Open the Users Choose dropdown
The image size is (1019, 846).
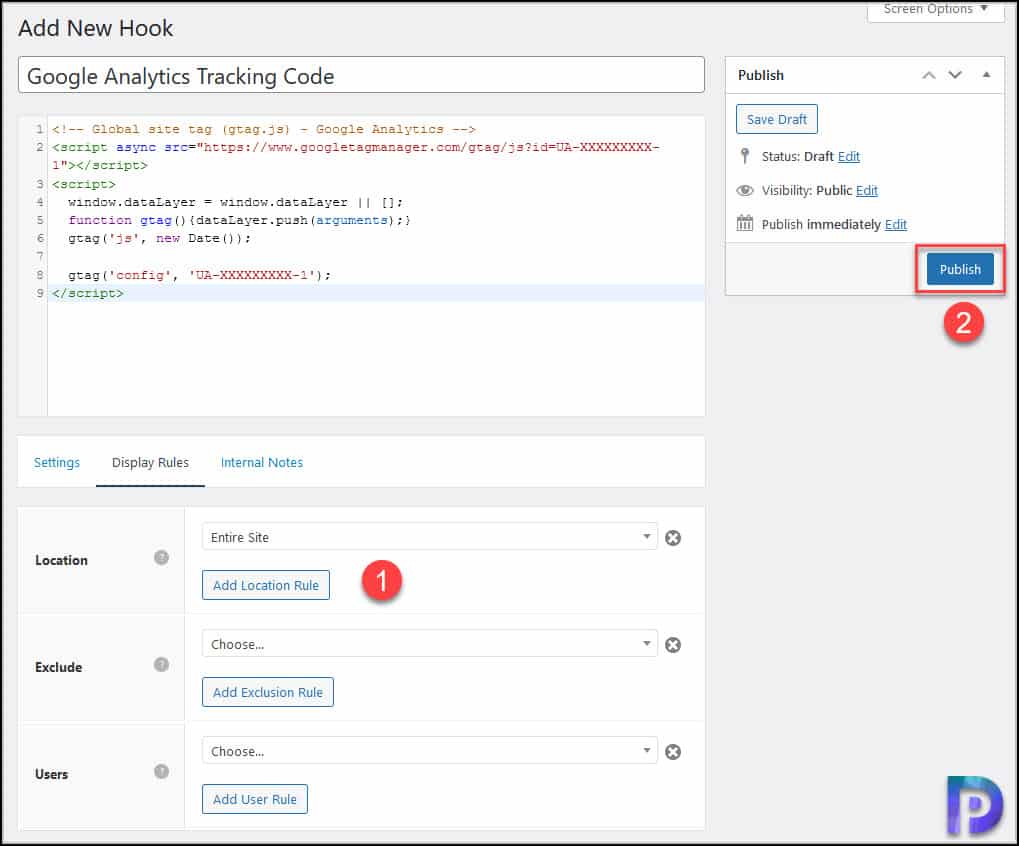click(x=430, y=751)
